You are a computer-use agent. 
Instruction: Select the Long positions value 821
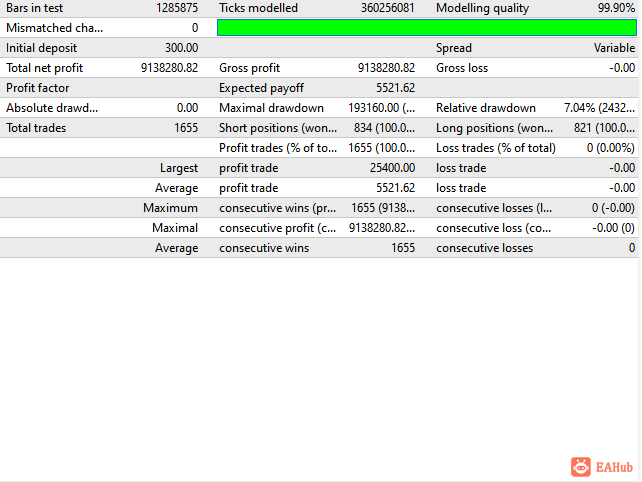point(604,128)
